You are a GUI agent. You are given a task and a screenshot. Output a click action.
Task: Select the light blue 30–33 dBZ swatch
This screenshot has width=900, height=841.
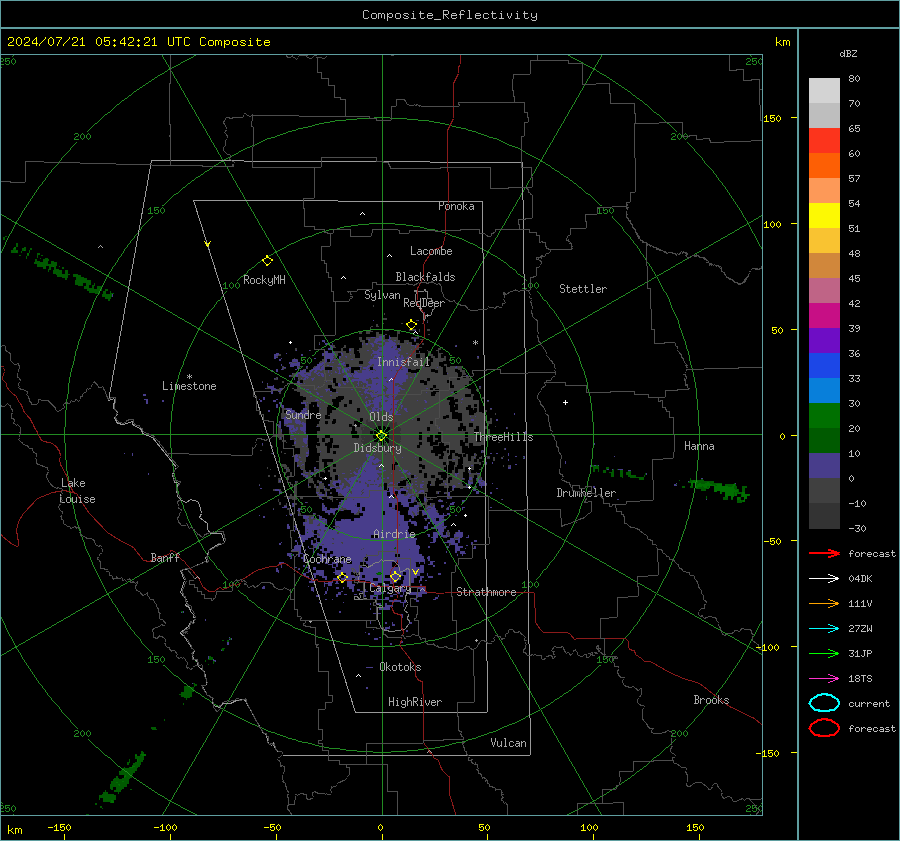(x=824, y=390)
